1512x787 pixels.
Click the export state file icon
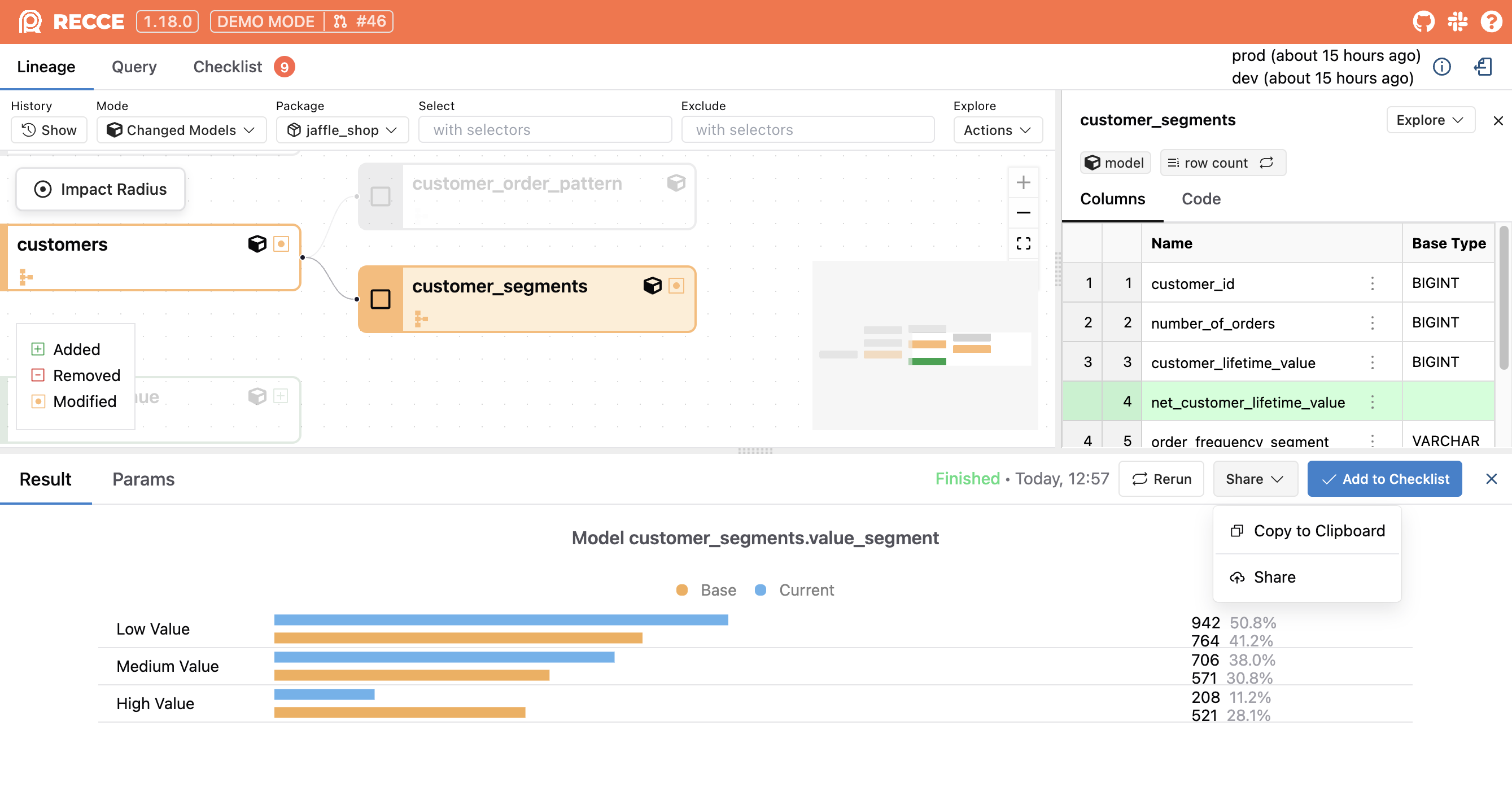pos(1483,67)
